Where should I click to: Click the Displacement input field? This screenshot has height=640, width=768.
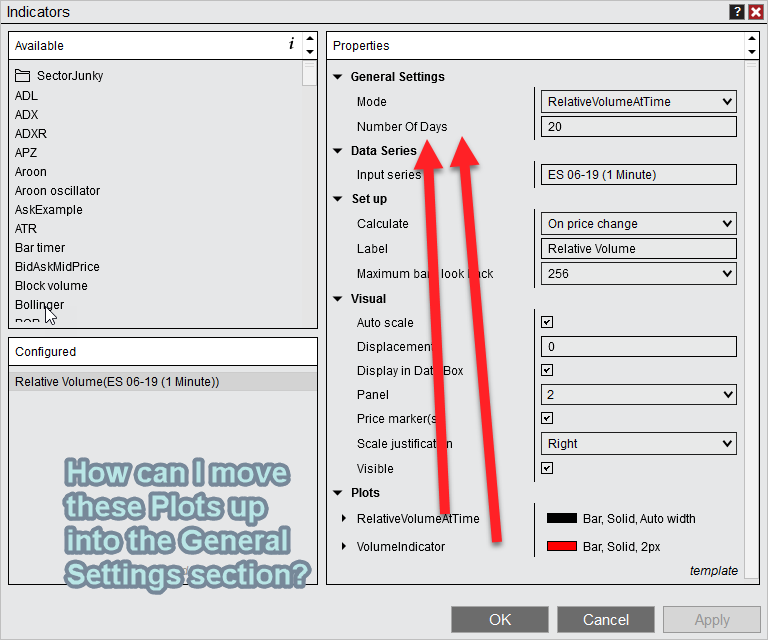(x=639, y=347)
